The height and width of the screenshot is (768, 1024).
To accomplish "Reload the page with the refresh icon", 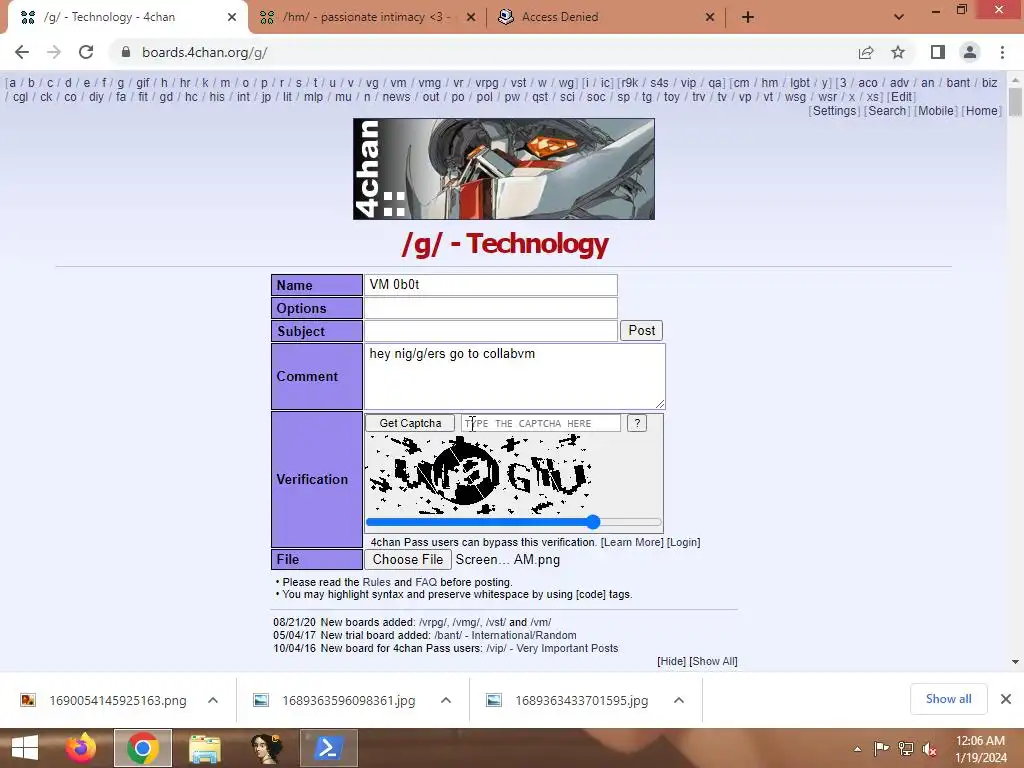I will click(x=86, y=52).
